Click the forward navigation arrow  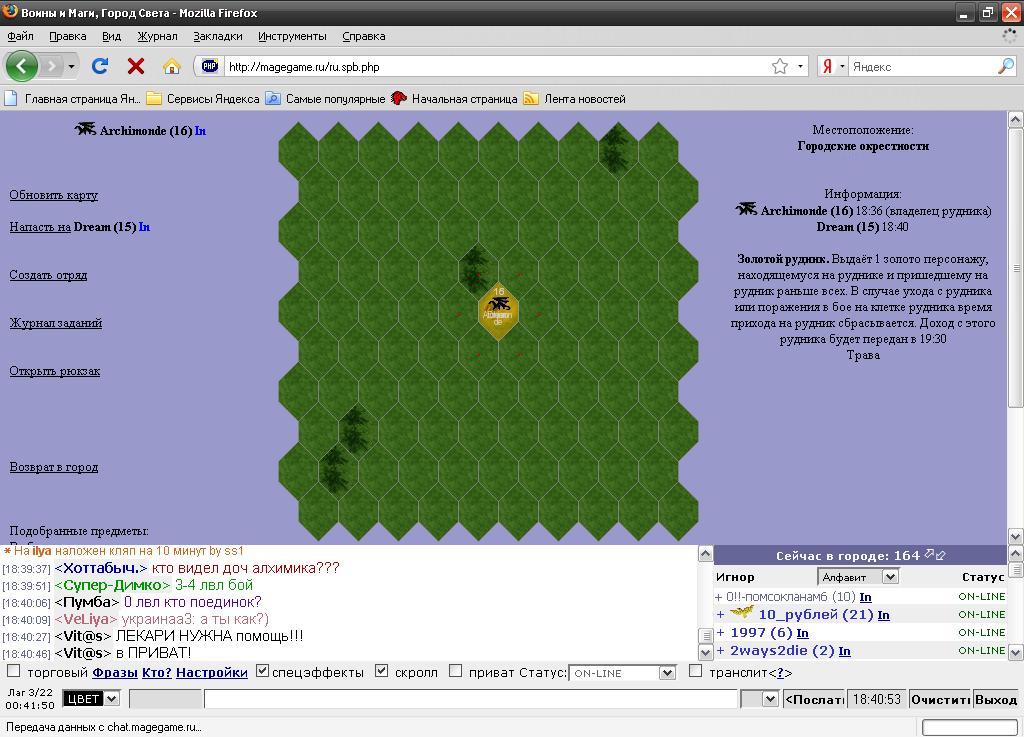click(52, 66)
